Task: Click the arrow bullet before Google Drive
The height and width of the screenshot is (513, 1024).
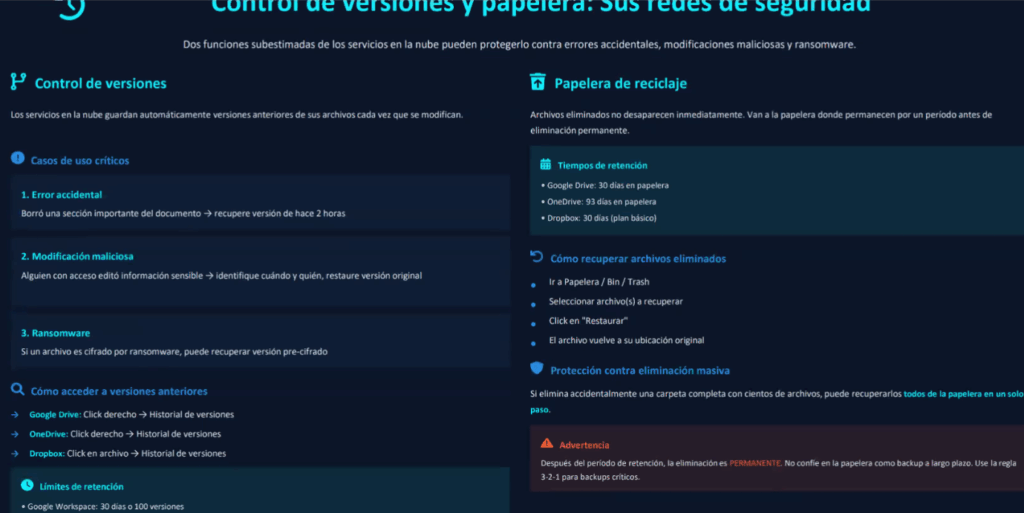Action: tap(15, 415)
